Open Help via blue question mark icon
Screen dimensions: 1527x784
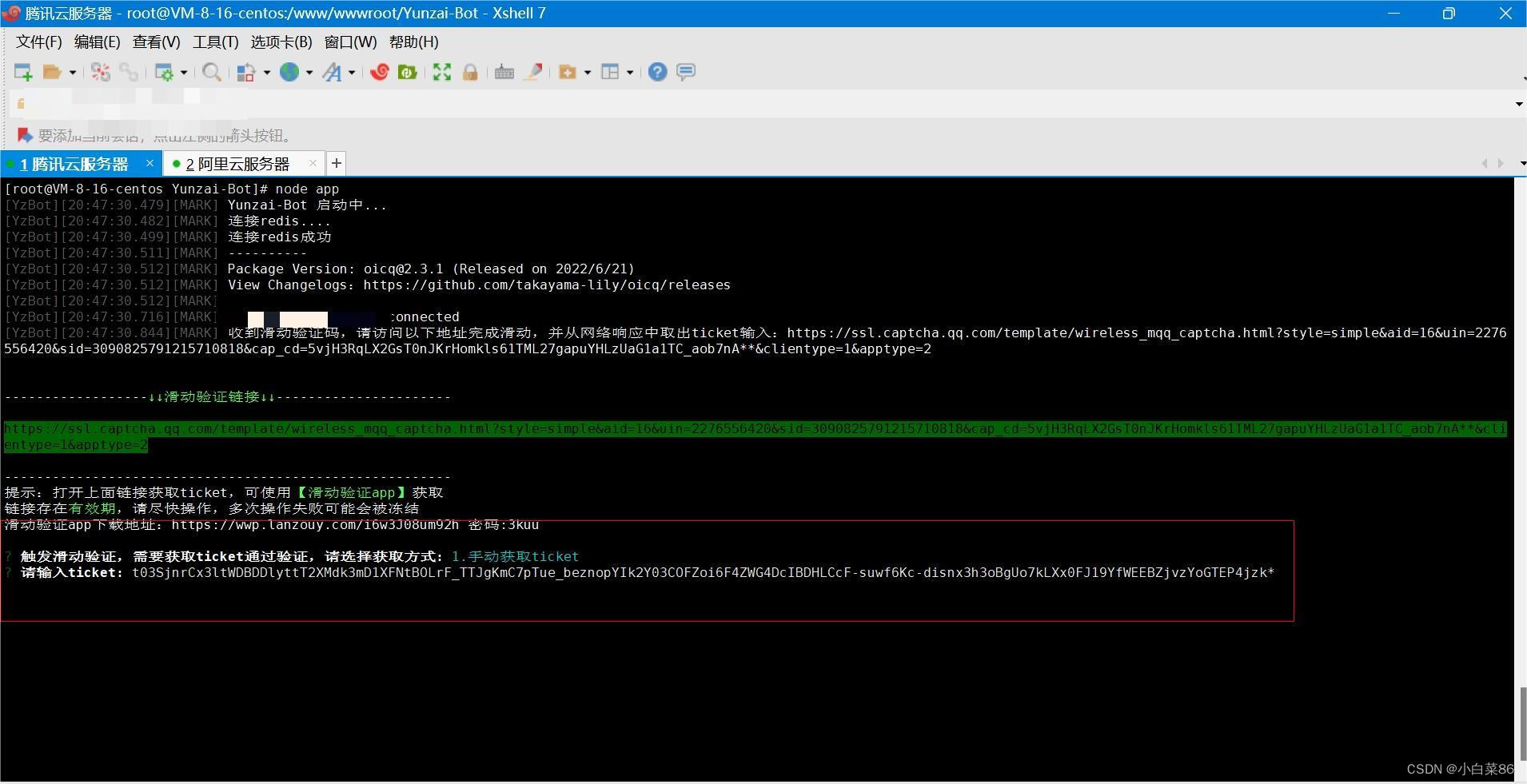pos(657,72)
